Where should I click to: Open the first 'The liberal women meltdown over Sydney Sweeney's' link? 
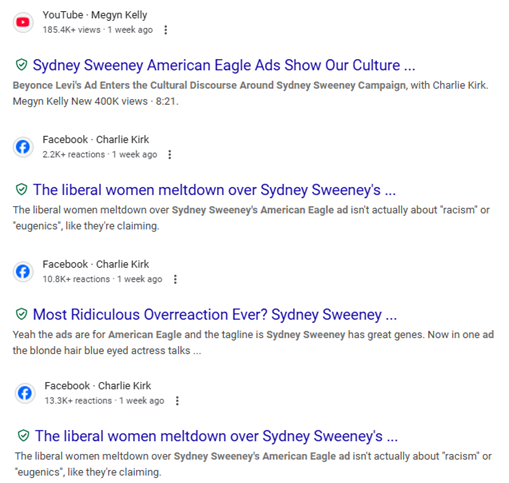(x=214, y=190)
